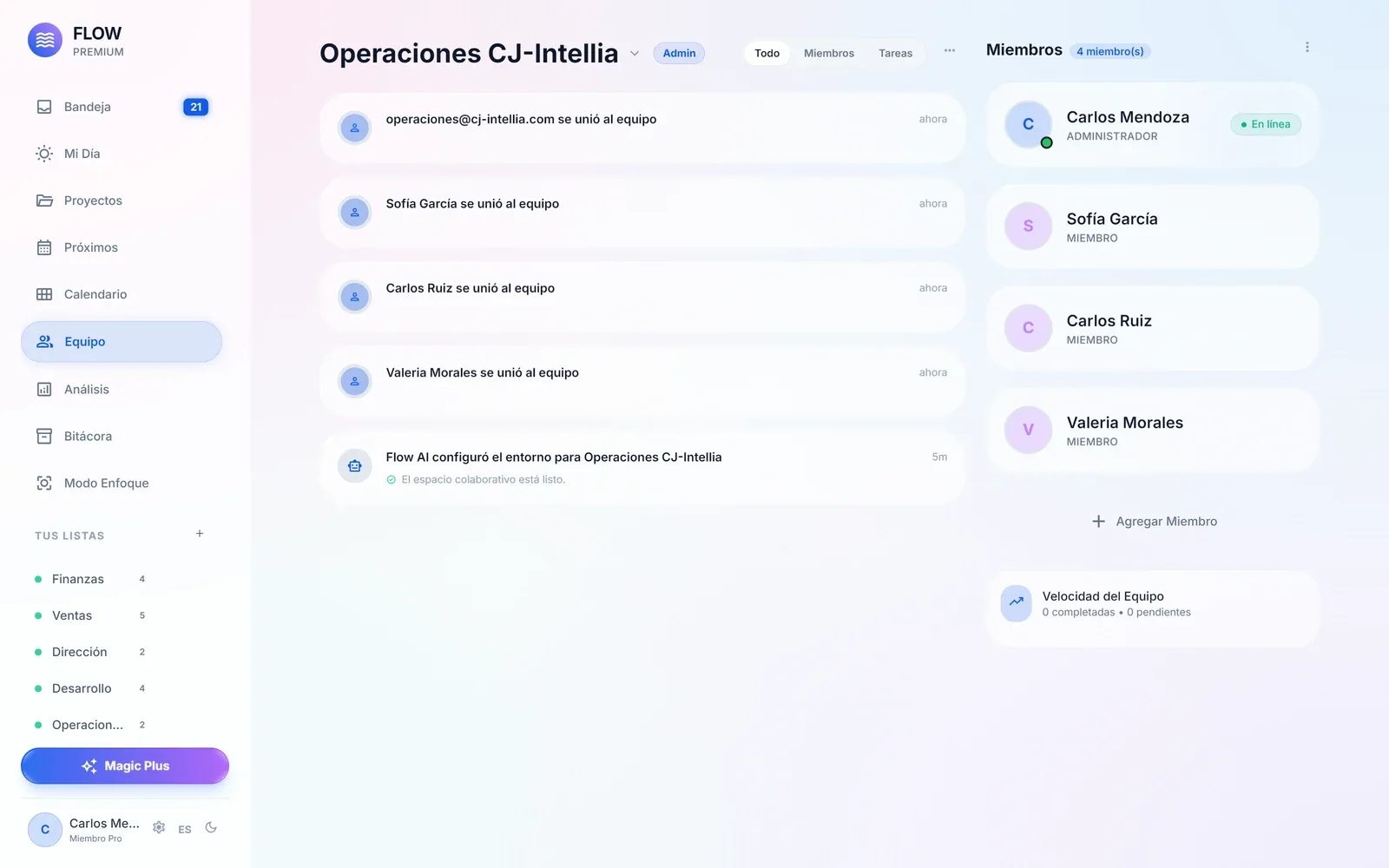Open Operacion... list
Viewport: 1389px width, 868px height.
90,725
